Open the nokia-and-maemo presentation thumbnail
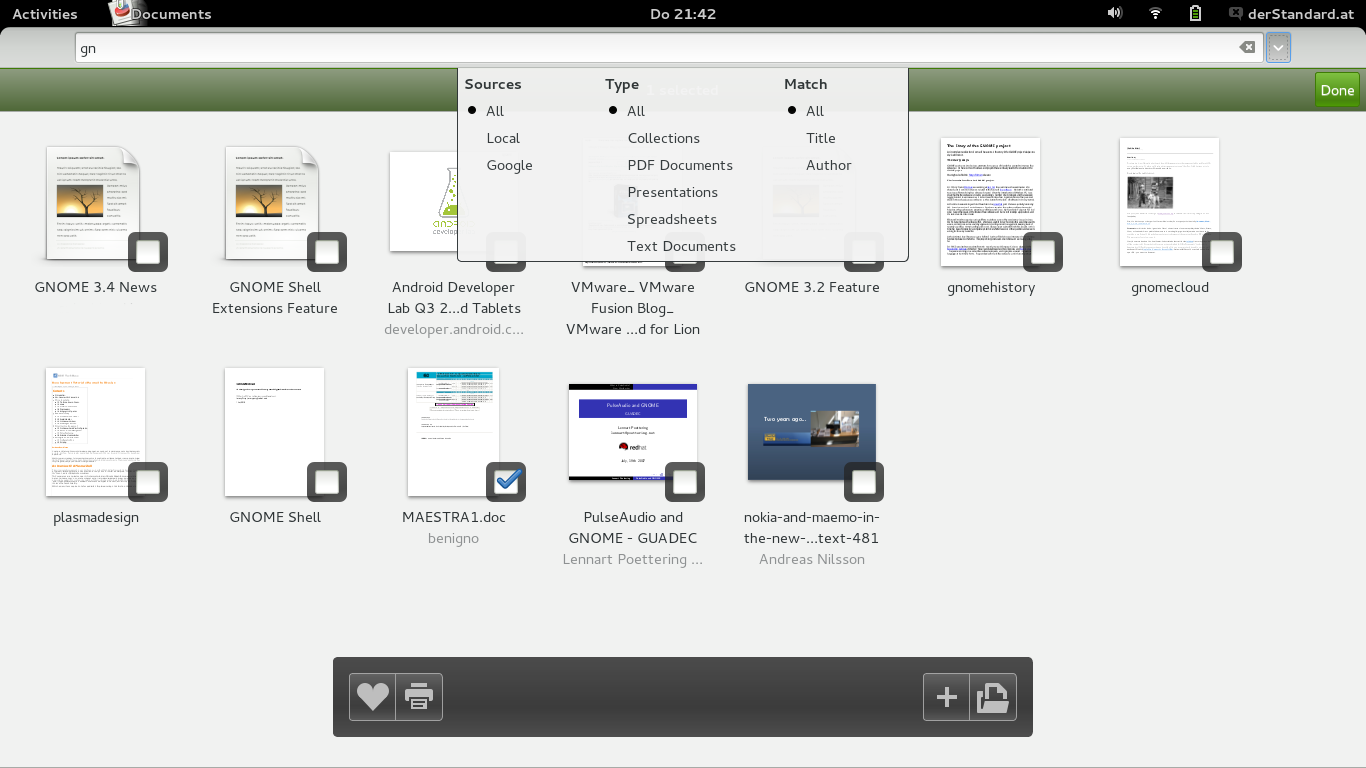 (812, 432)
